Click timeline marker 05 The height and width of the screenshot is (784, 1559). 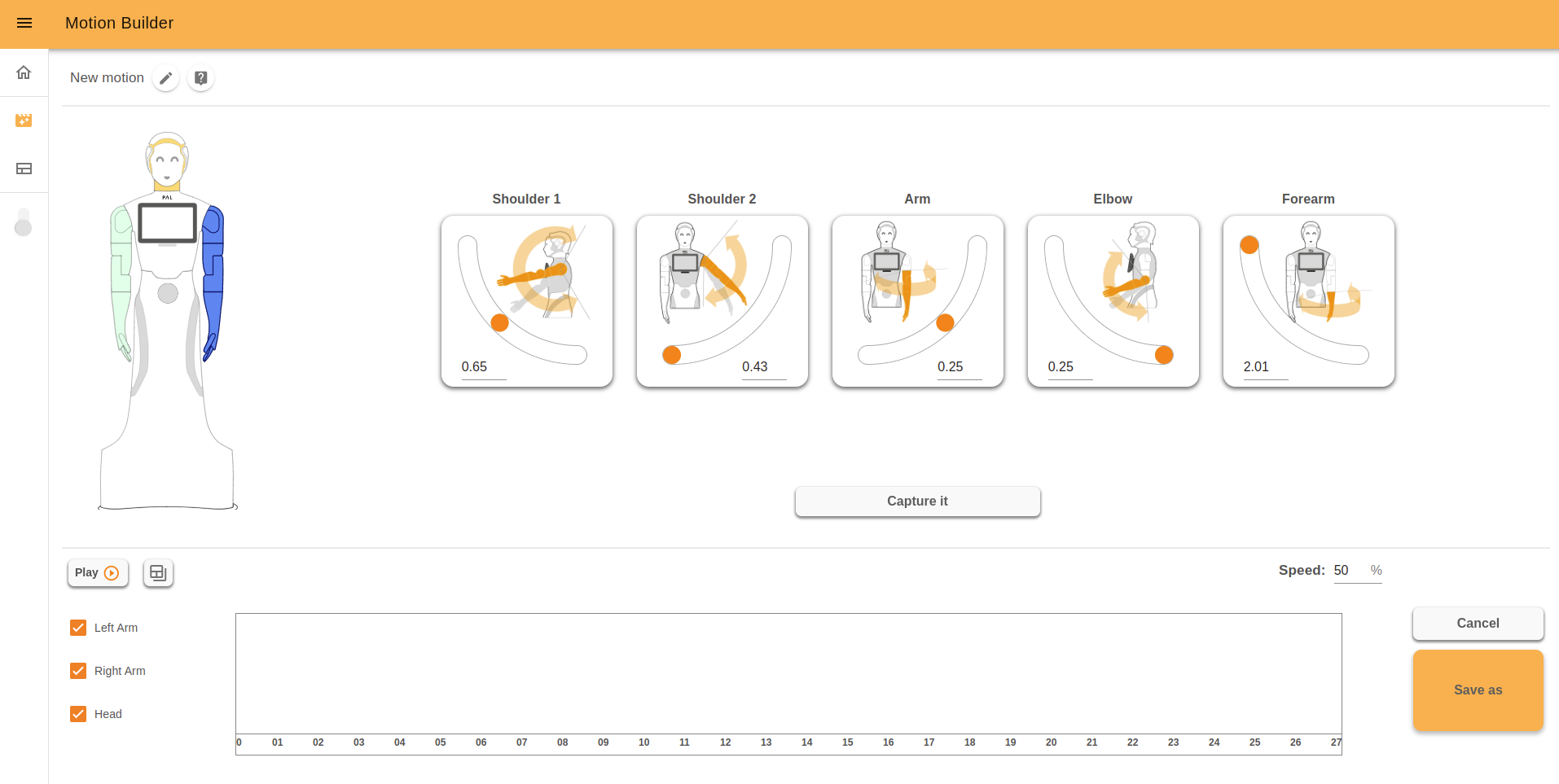coord(440,742)
